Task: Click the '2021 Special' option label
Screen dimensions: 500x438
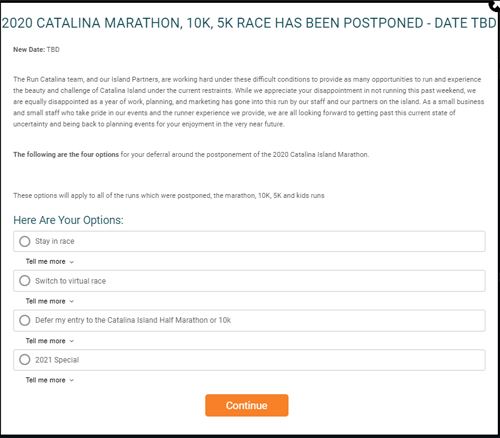Action: pyautogui.click(x=57, y=360)
